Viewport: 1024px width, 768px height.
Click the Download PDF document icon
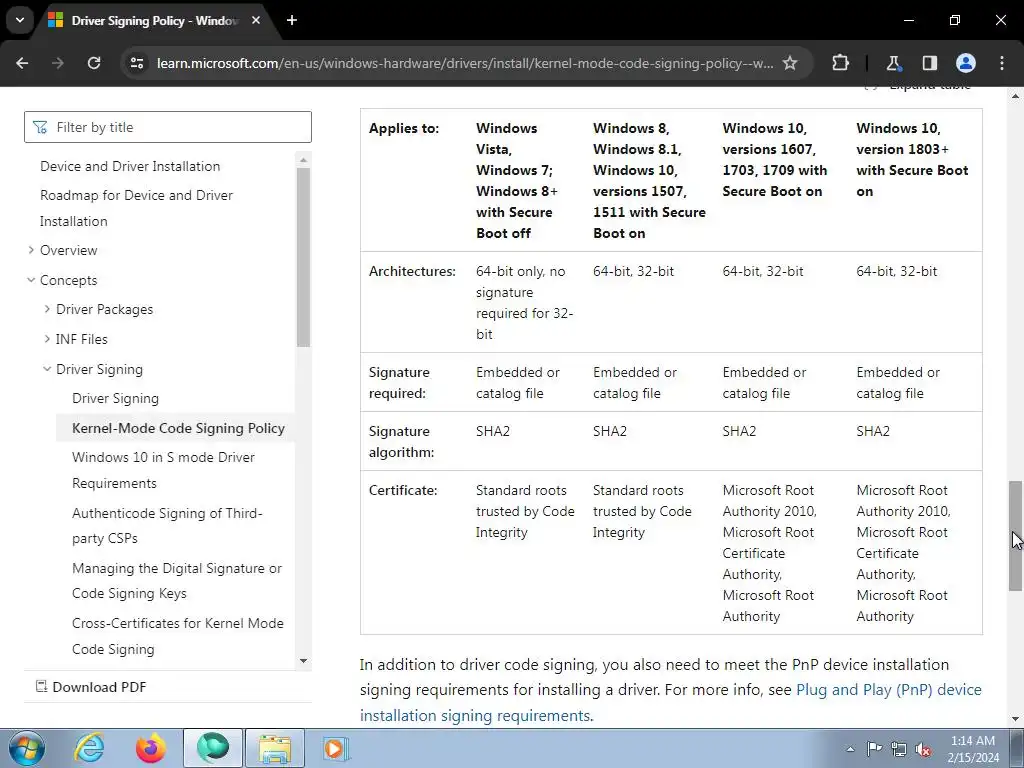click(41, 686)
